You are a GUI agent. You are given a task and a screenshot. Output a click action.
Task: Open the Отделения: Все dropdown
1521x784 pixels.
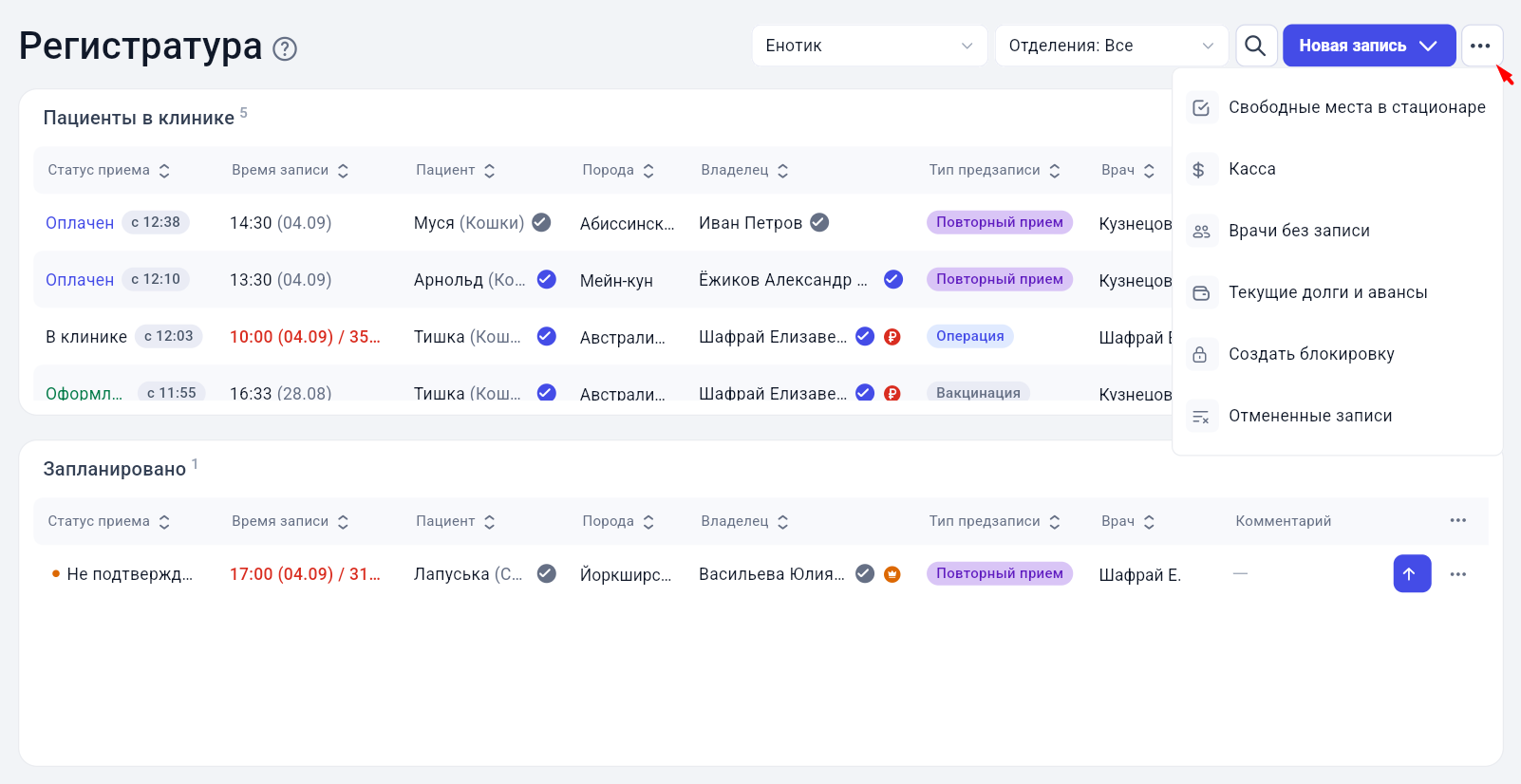coord(1112,46)
